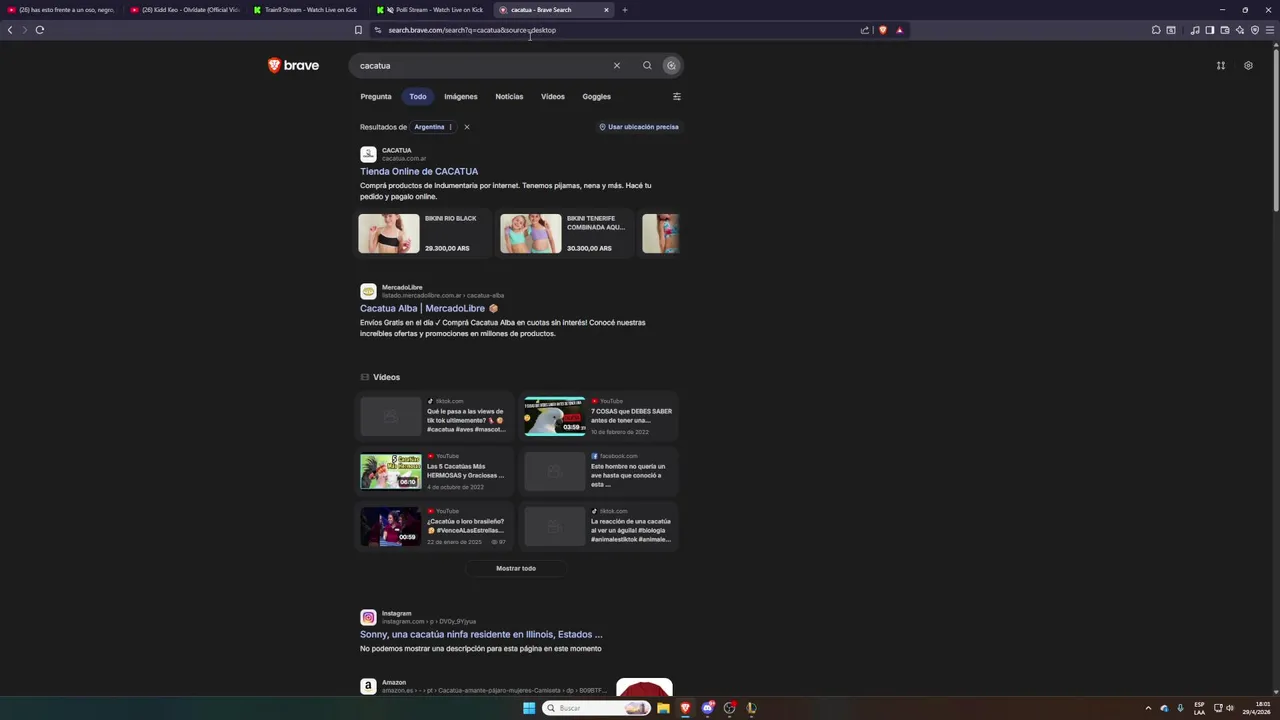Click Usar ubicación precisa
The height and width of the screenshot is (720, 1280).
click(x=638, y=127)
